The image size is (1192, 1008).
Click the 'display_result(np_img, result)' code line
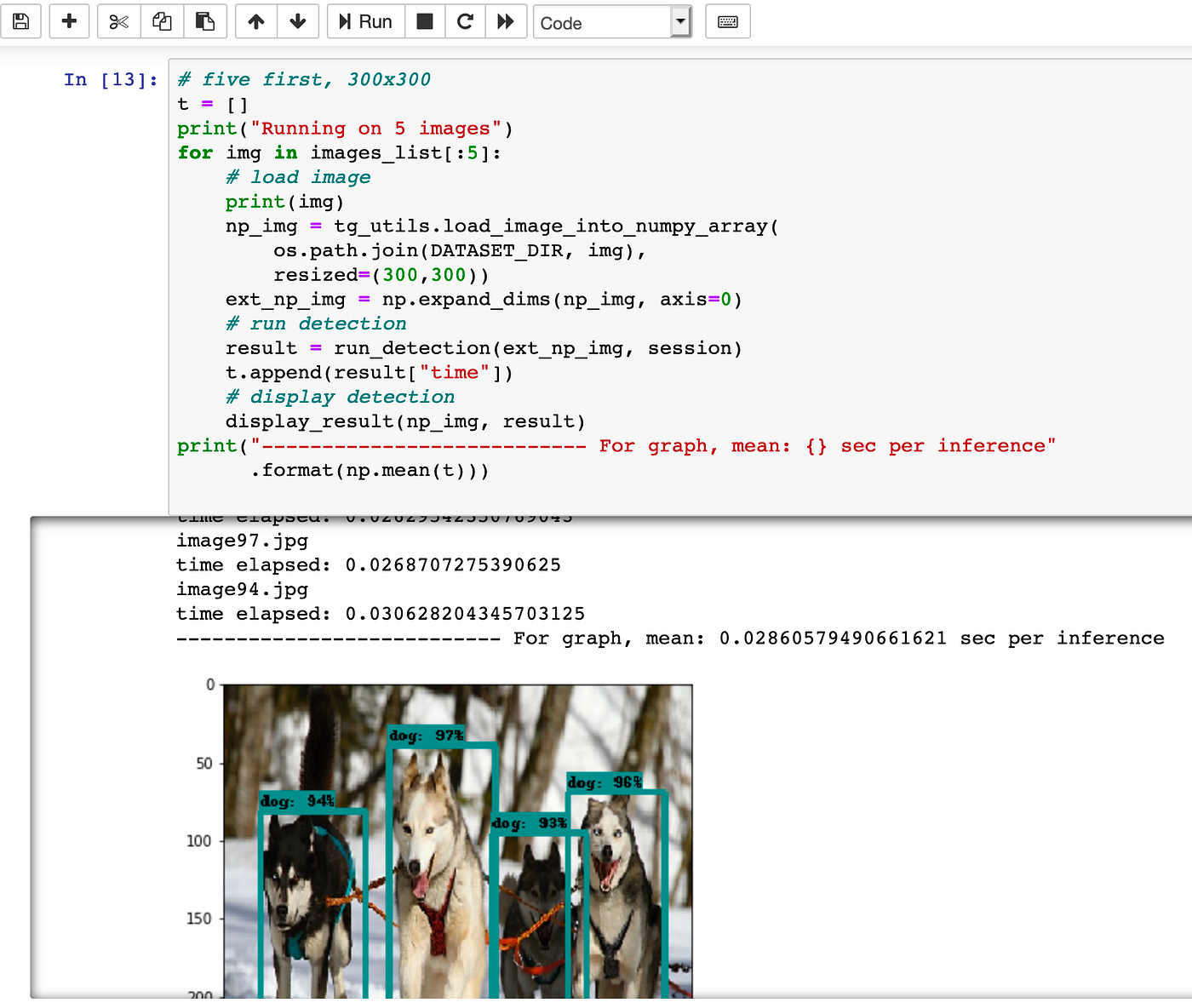click(x=405, y=422)
